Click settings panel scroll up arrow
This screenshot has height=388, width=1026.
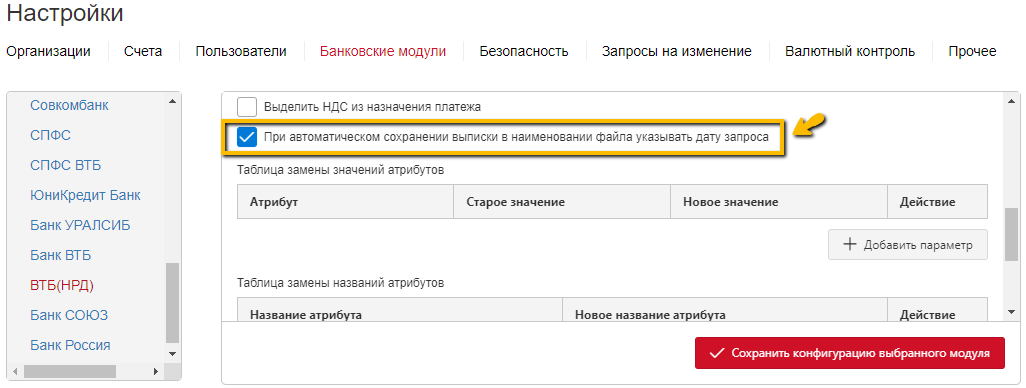[x=1012, y=101]
